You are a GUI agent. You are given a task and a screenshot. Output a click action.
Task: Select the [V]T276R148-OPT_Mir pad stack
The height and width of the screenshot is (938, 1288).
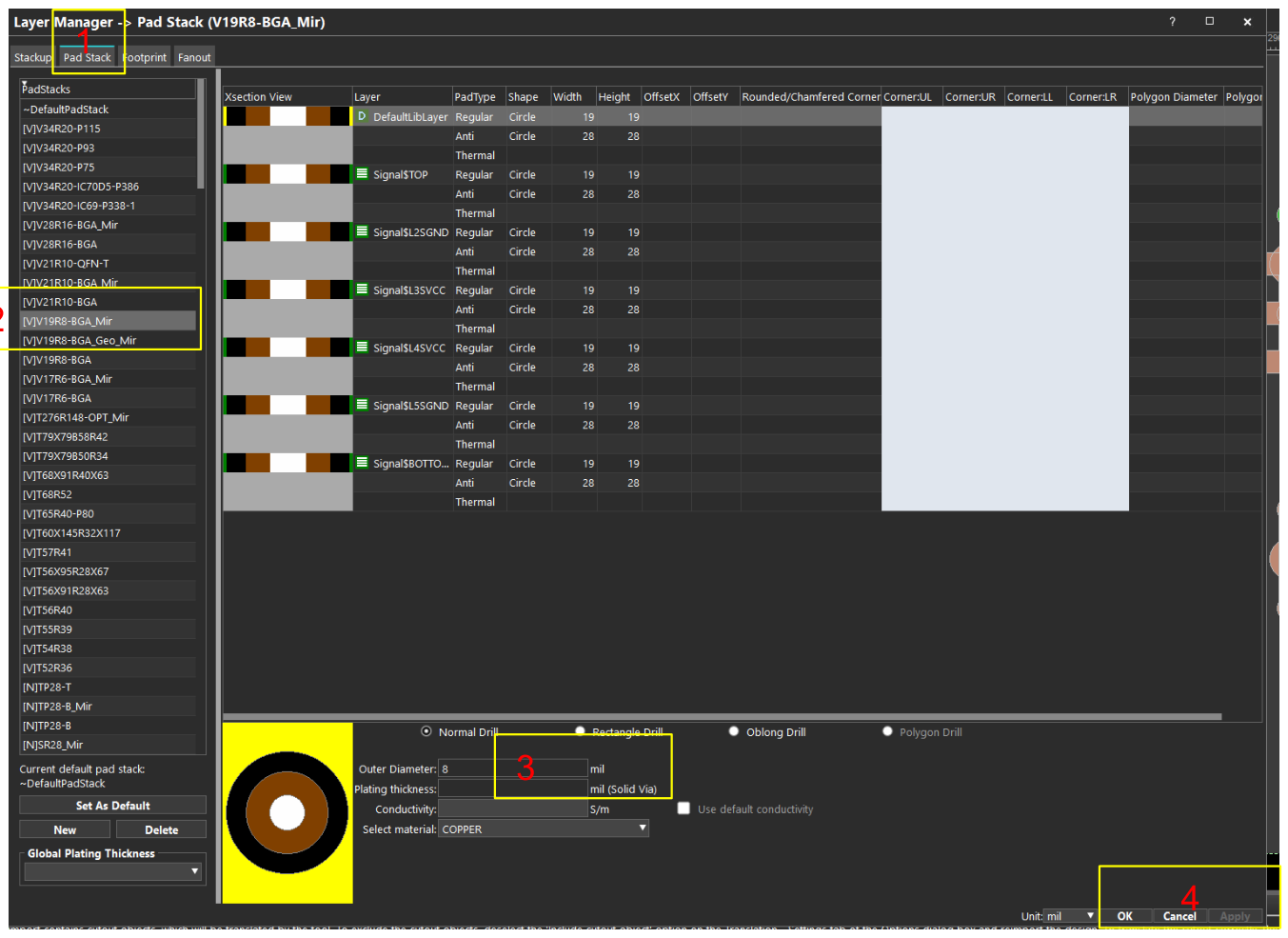(x=108, y=417)
